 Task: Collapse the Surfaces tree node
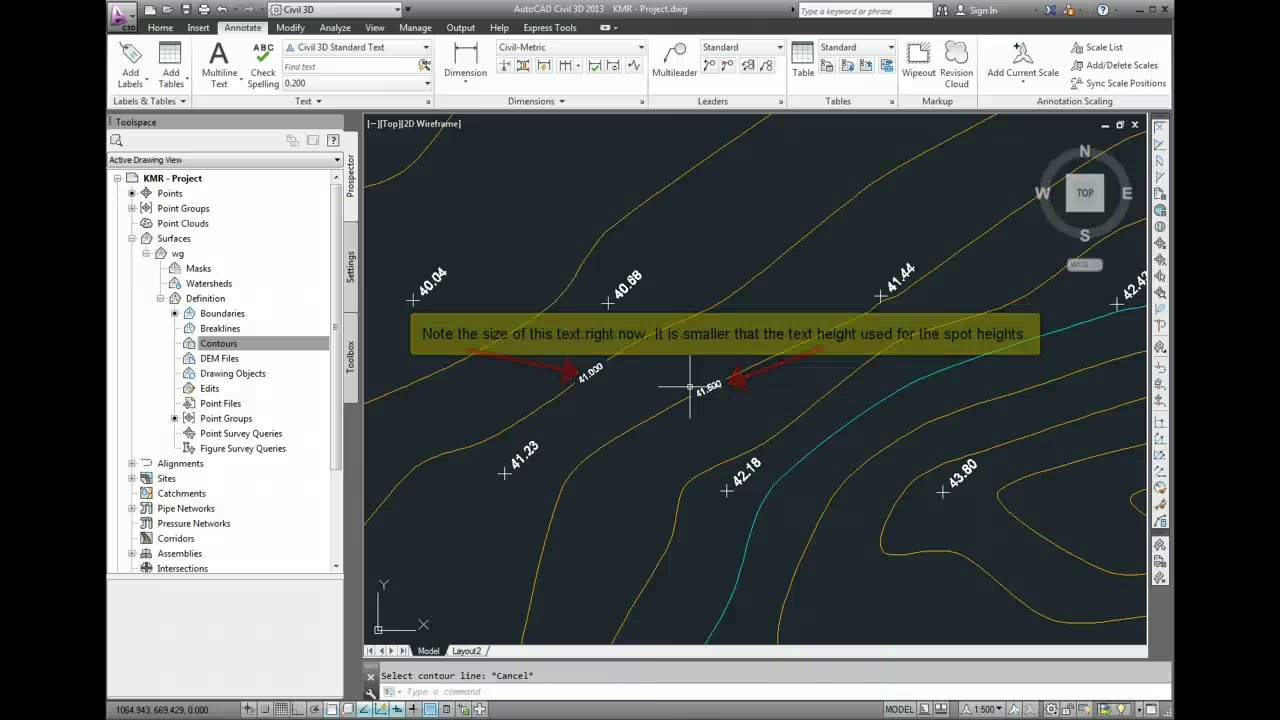point(132,238)
